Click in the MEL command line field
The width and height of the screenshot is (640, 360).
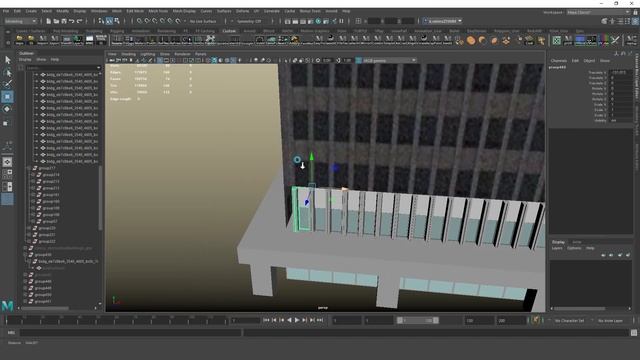(x=131, y=333)
